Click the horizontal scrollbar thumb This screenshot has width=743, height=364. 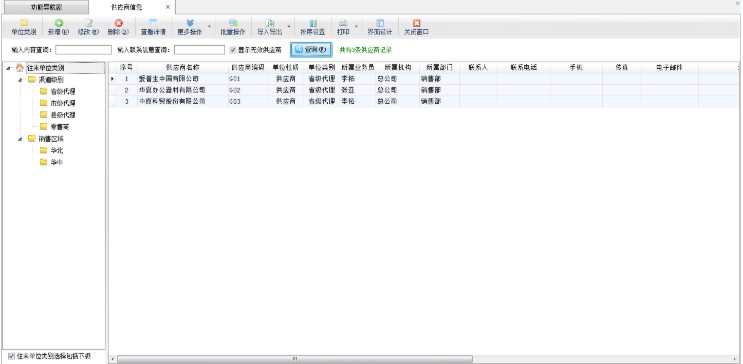[295, 359]
